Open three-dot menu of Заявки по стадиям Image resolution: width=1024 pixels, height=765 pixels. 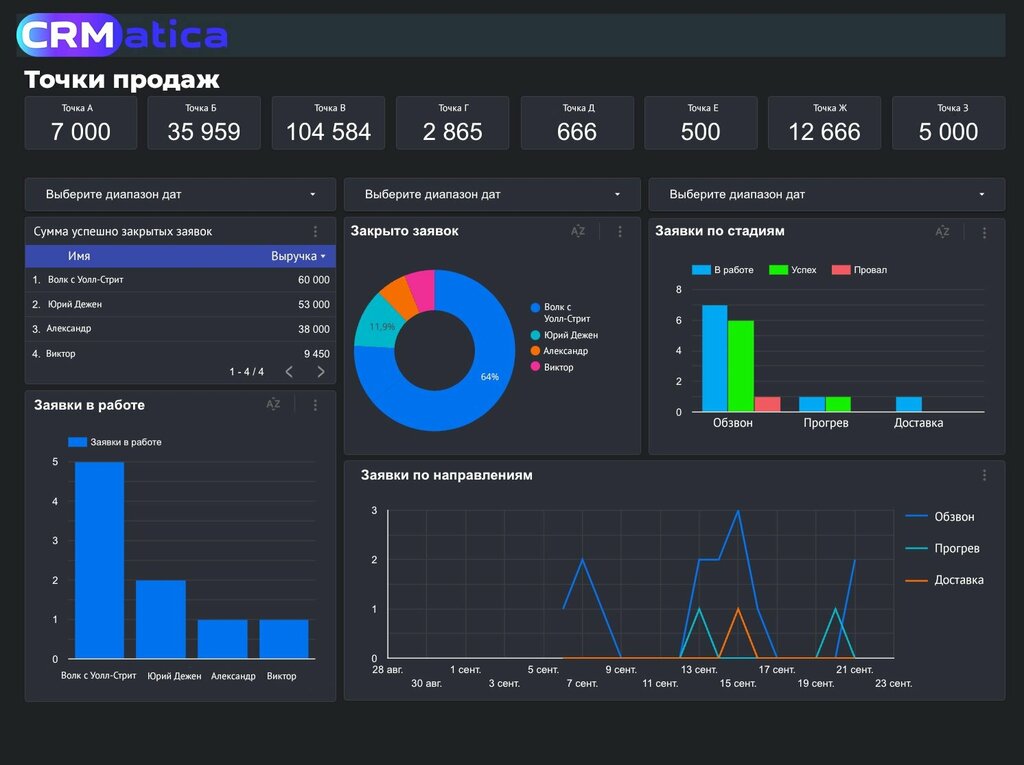click(x=984, y=233)
